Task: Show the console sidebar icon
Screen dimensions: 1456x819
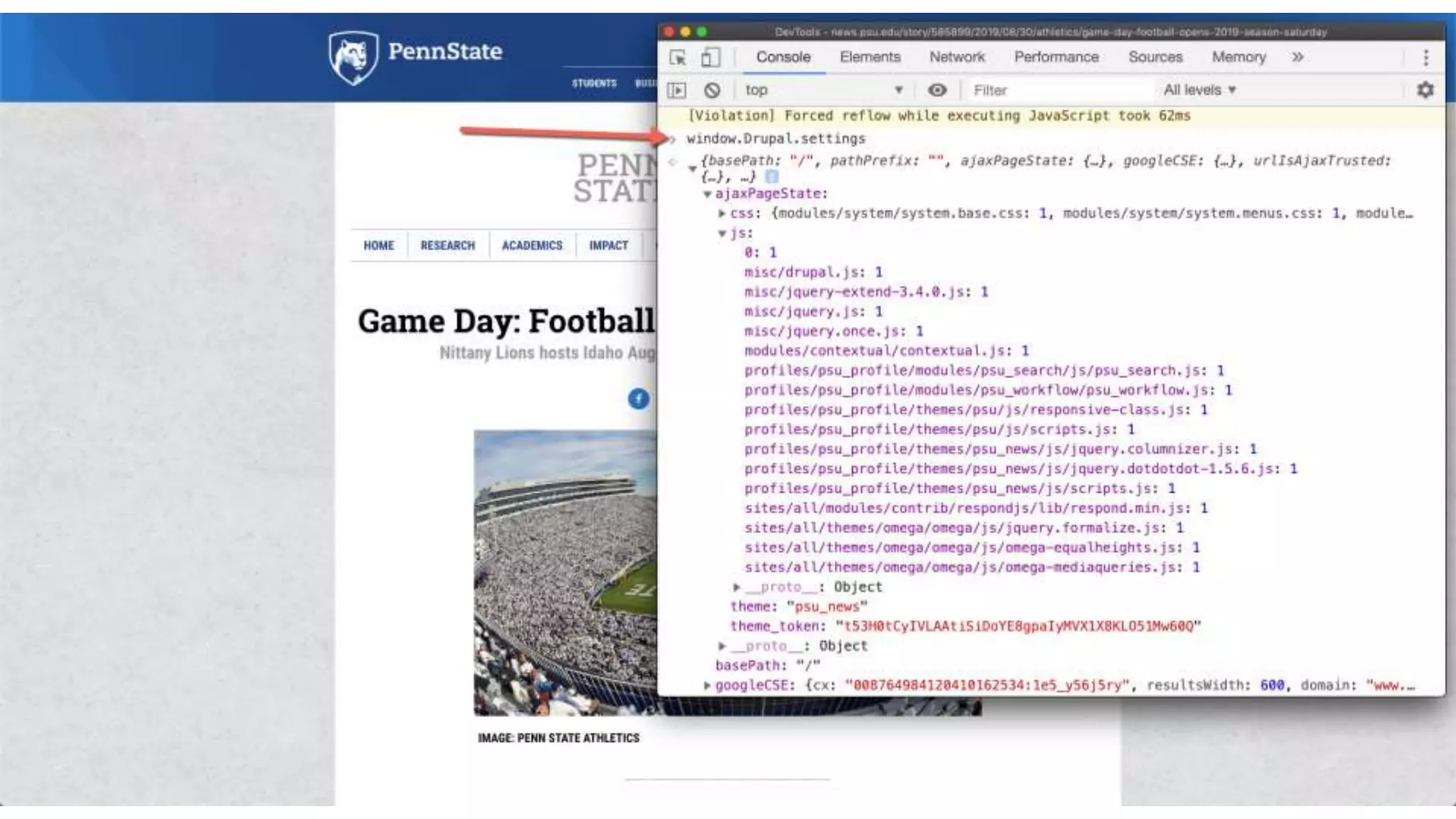Action: pyautogui.click(x=677, y=90)
